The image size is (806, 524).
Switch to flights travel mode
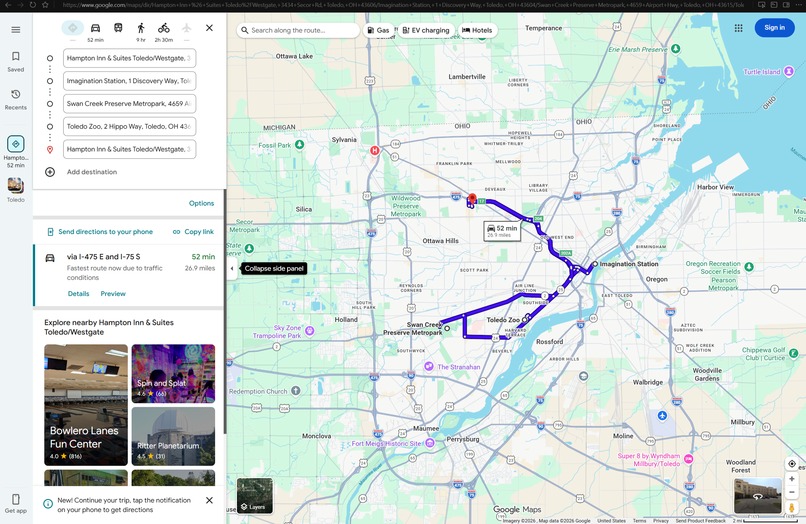coord(187,28)
